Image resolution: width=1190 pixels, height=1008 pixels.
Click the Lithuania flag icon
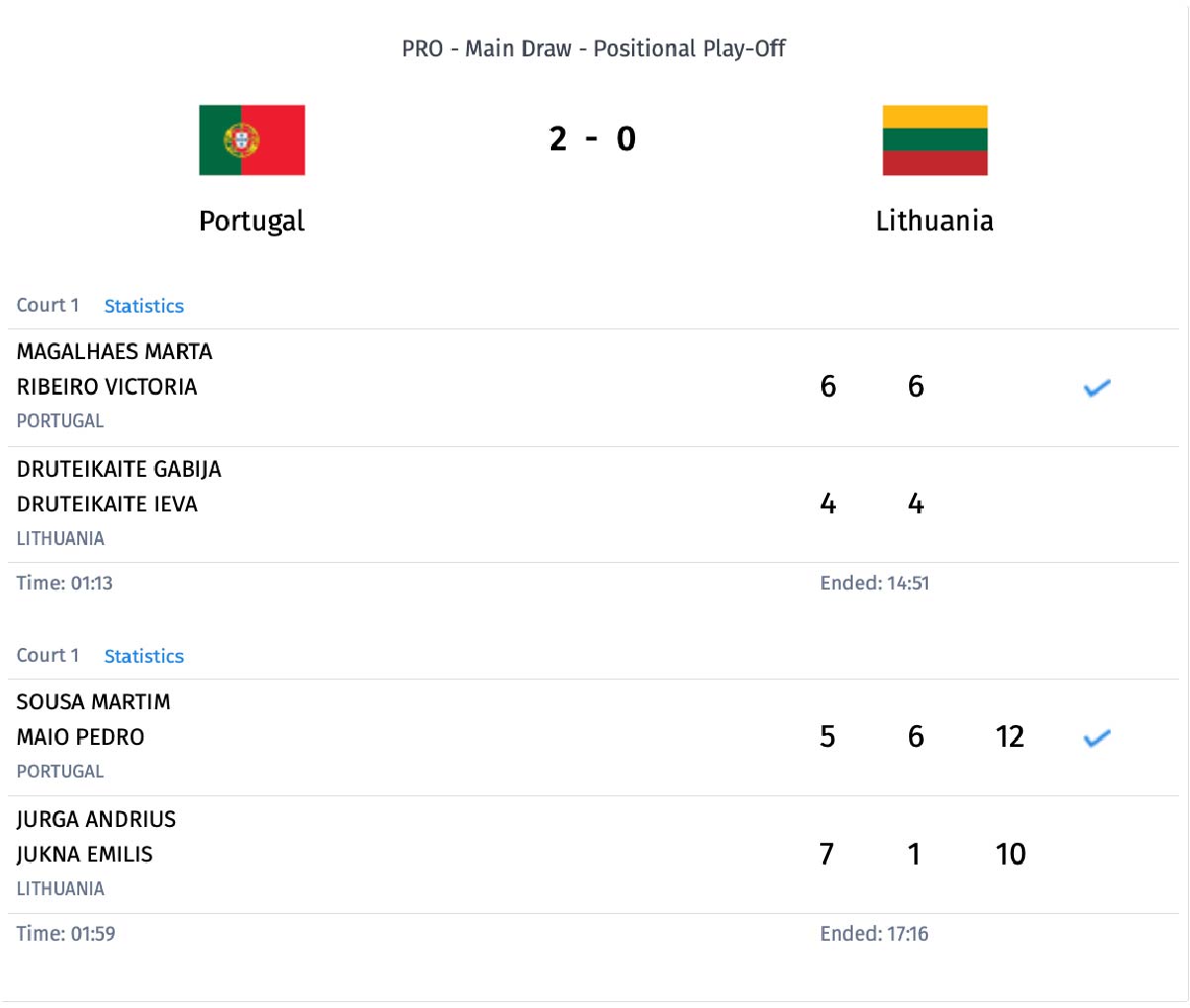click(934, 140)
